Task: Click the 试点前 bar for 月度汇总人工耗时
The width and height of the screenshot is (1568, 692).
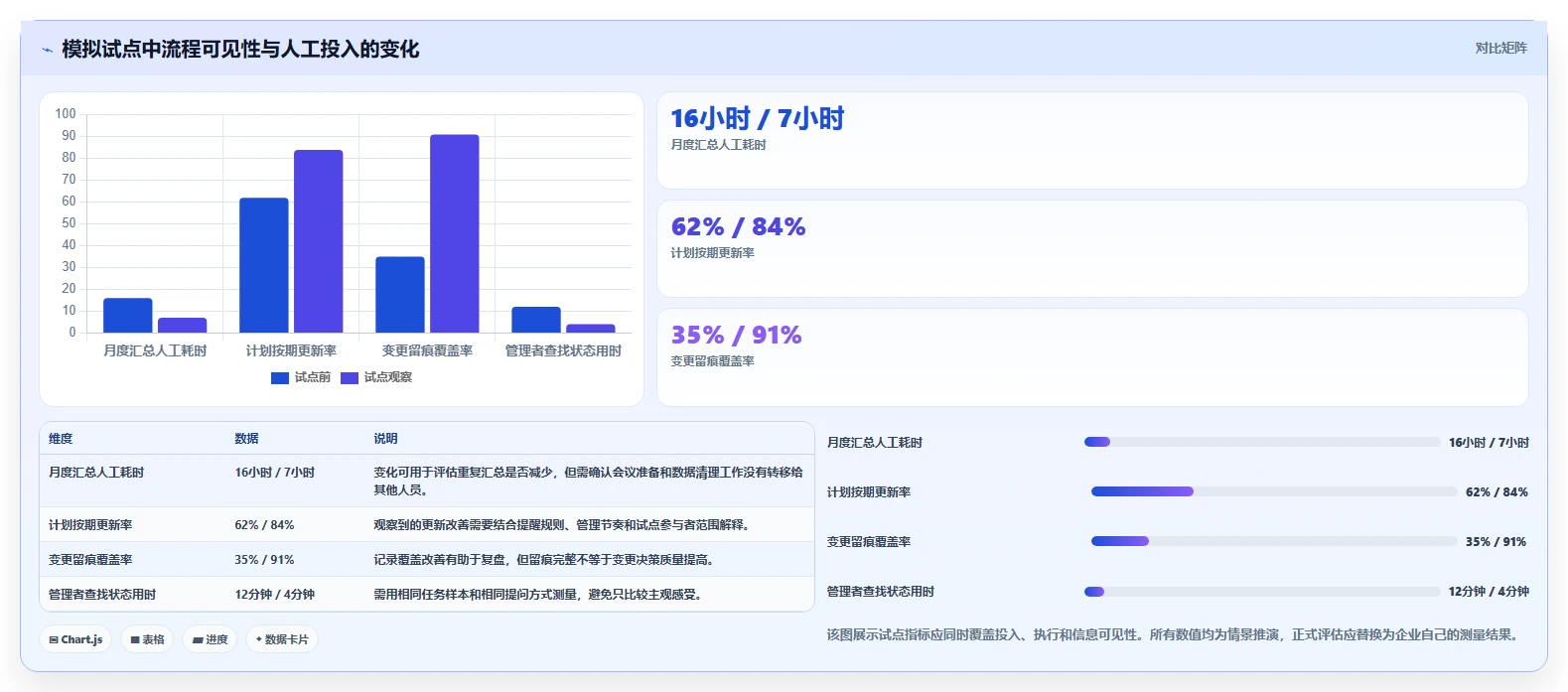Action: [x=128, y=316]
